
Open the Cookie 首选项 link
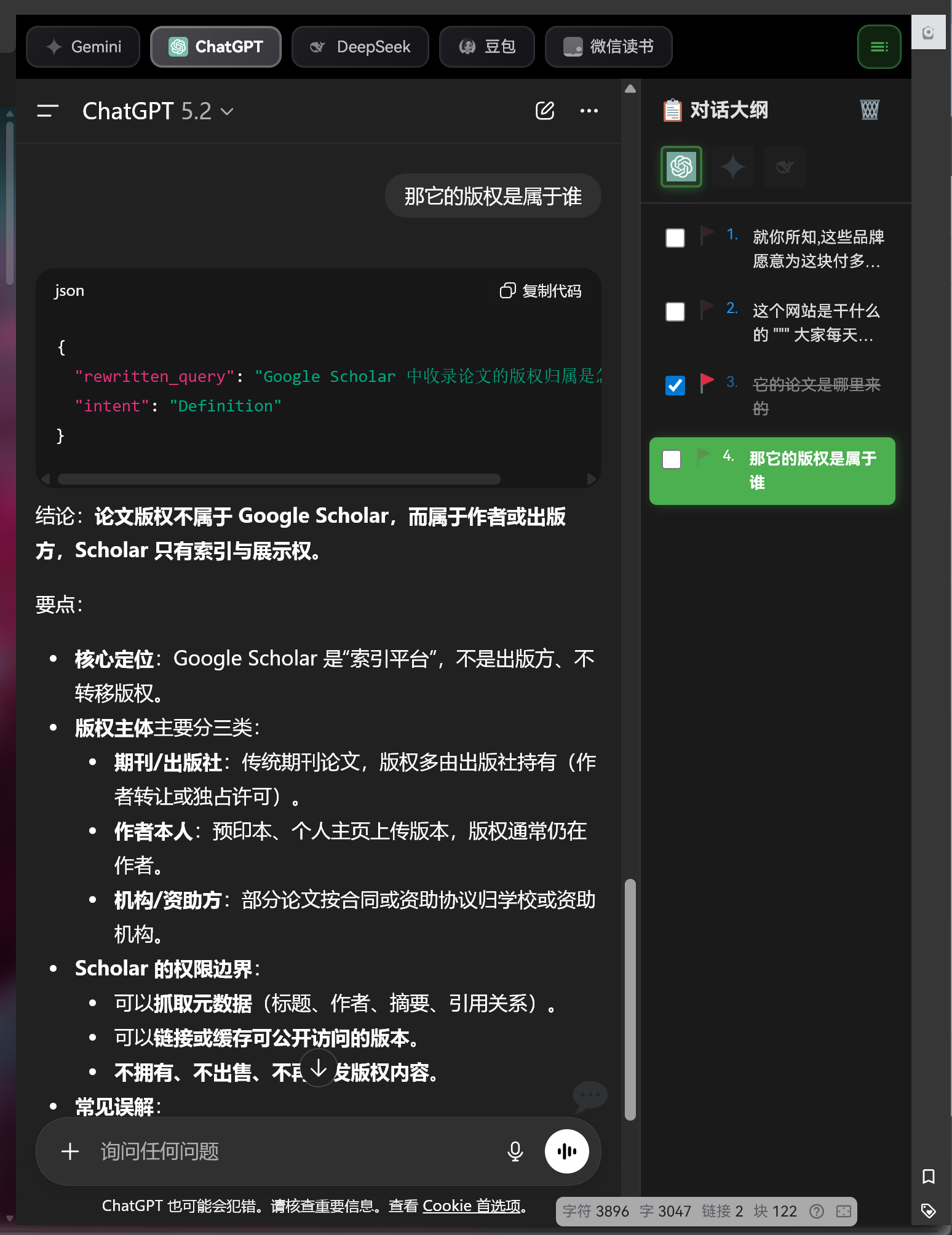472,1205
